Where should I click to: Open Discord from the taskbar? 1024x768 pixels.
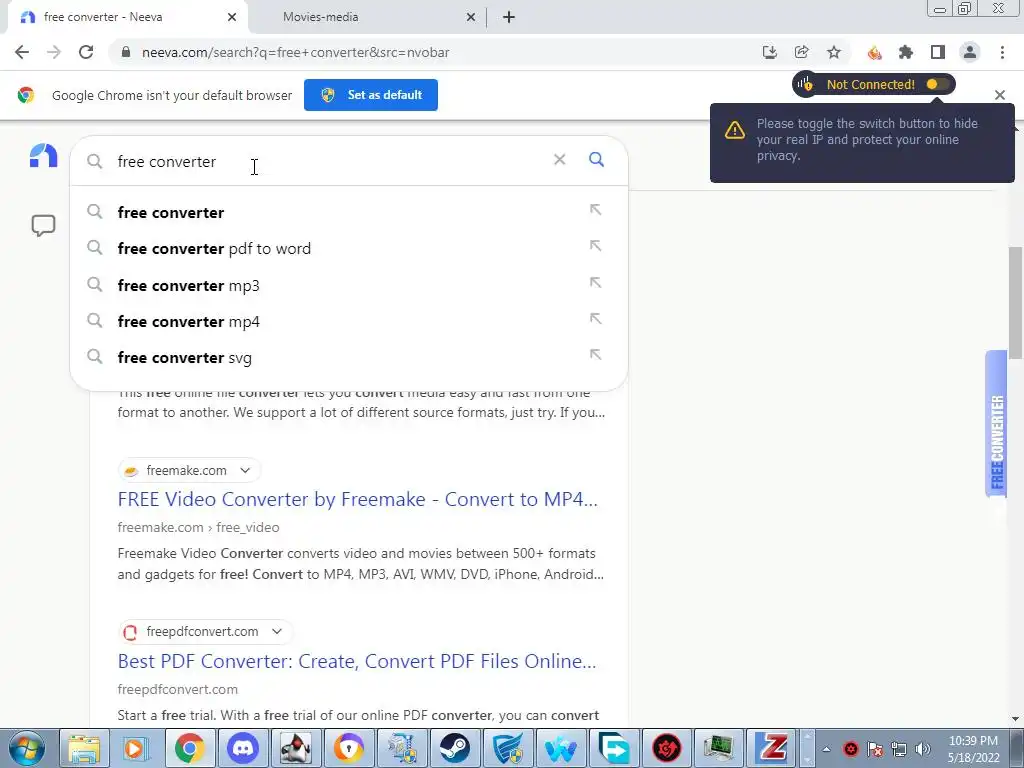pyautogui.click(x=243, y=748)
